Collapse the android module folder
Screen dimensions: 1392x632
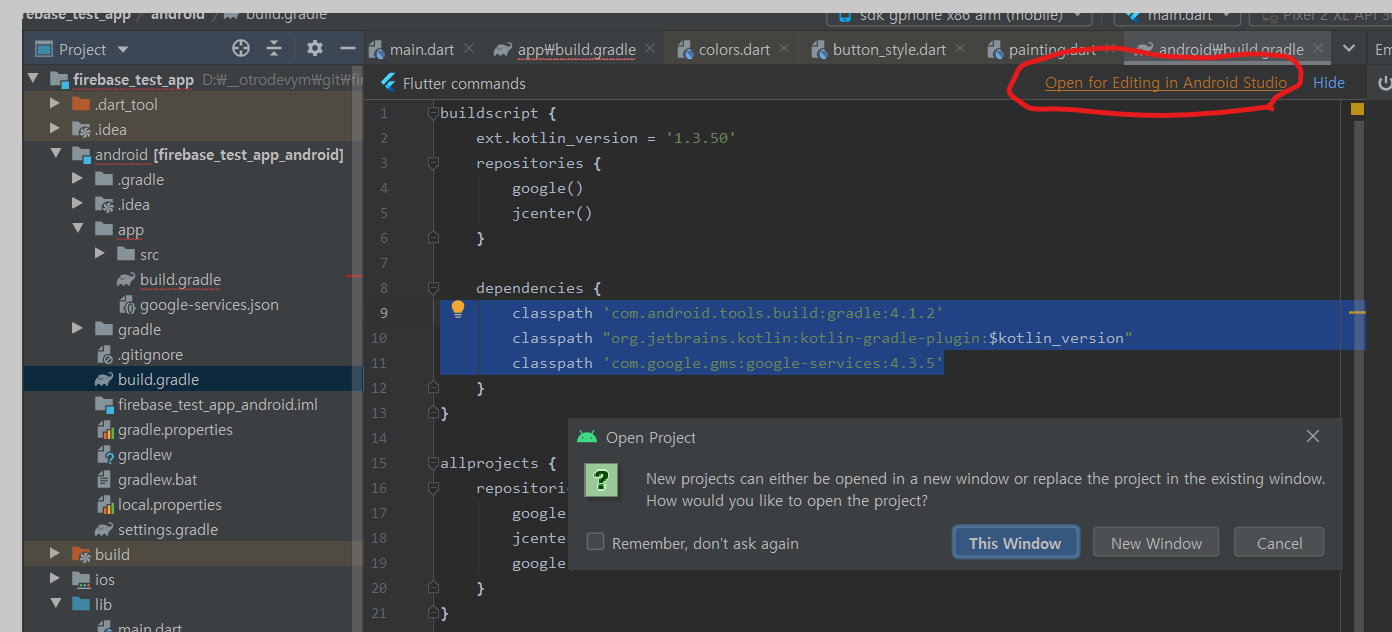(x=56, y=154)
